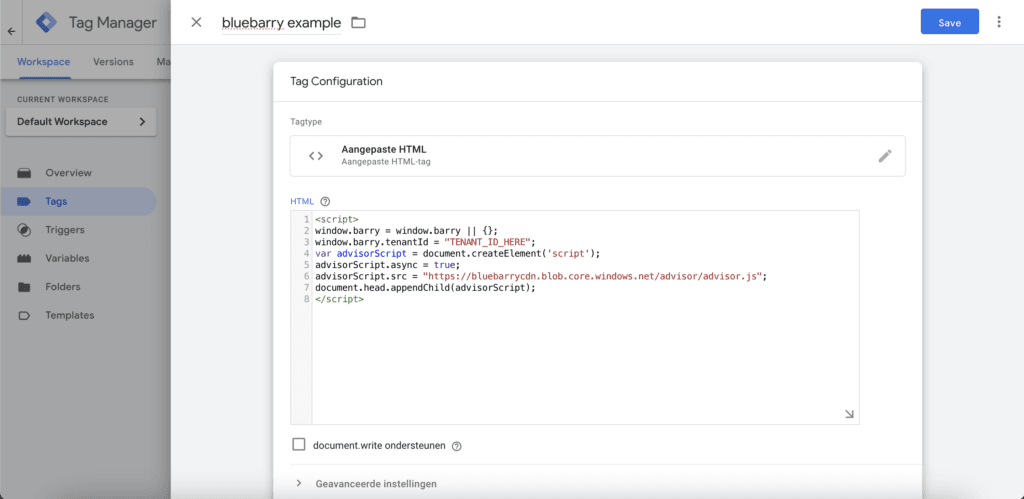Close the bluebarry example tag editor

pos(196,22)
